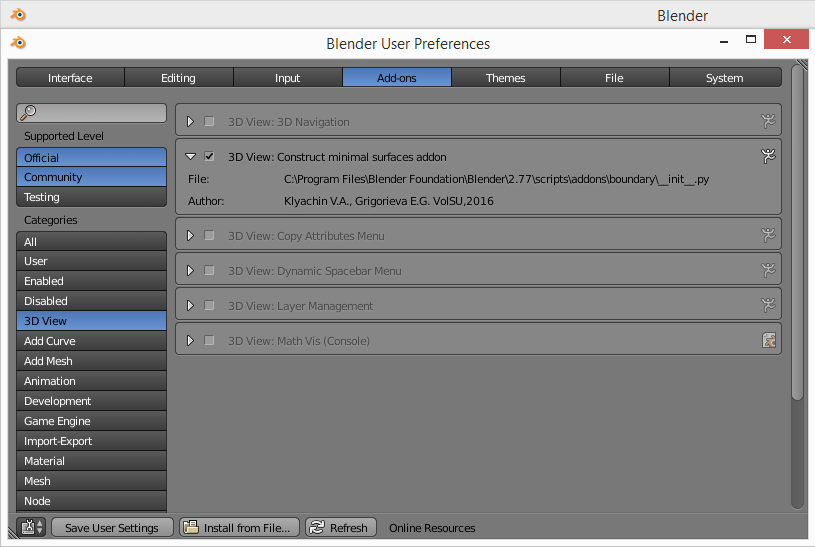This screenshot has width=815, height=547.
Task: Click community support icon on 3D Navigation row
Action: point(768,121)
